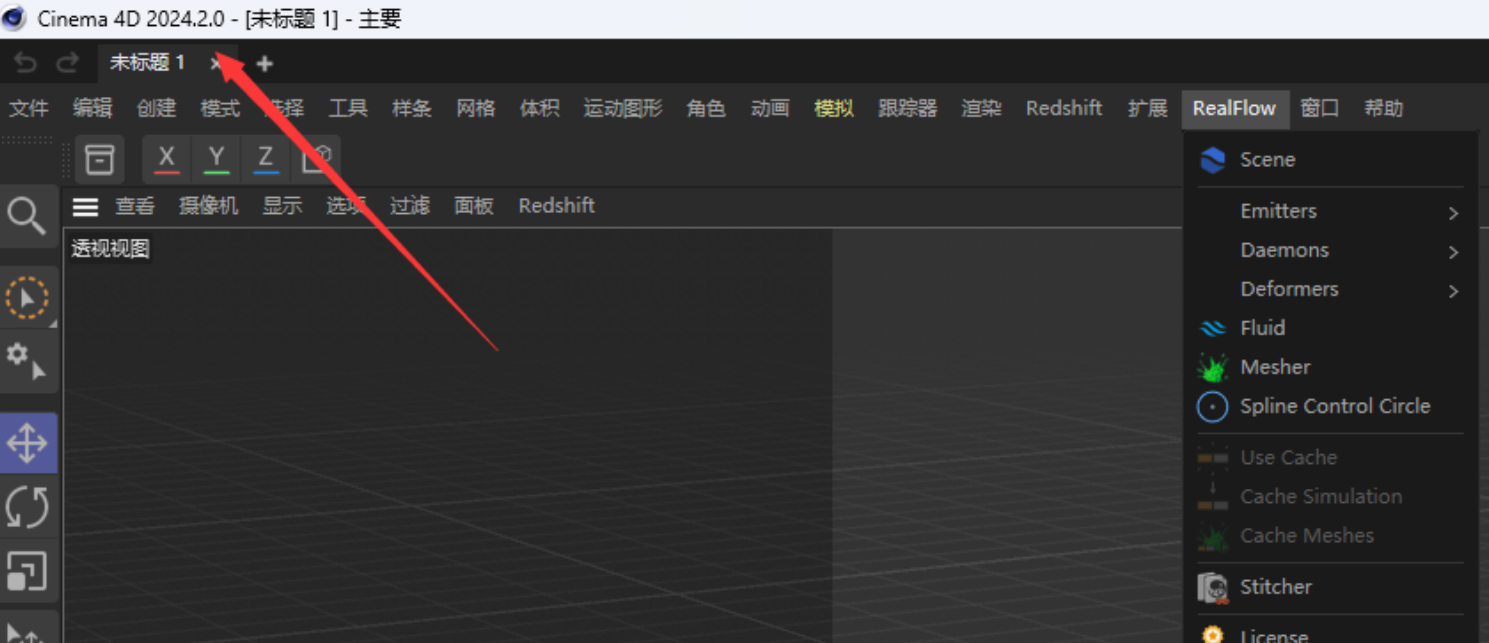Screen dimensions: 1489x643
Task: Open the asset browser box icon
Action: (99, 159)
